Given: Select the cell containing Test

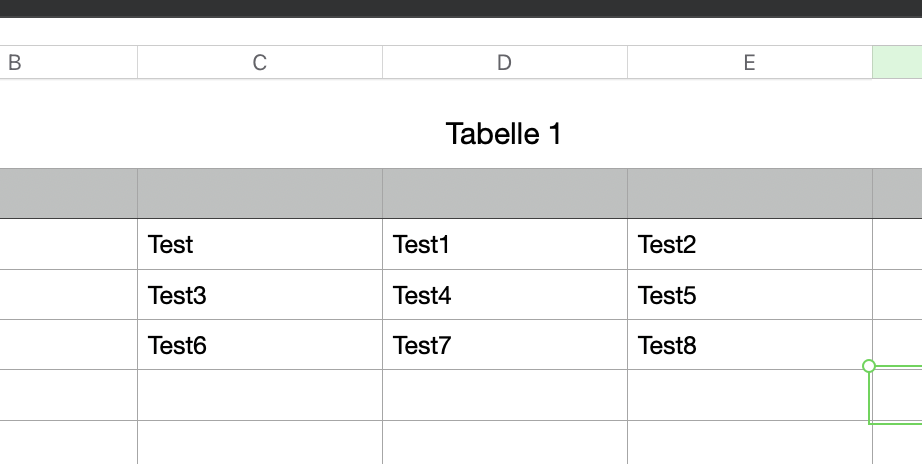Looking at the screenshot, I should (x=259, y=244).
